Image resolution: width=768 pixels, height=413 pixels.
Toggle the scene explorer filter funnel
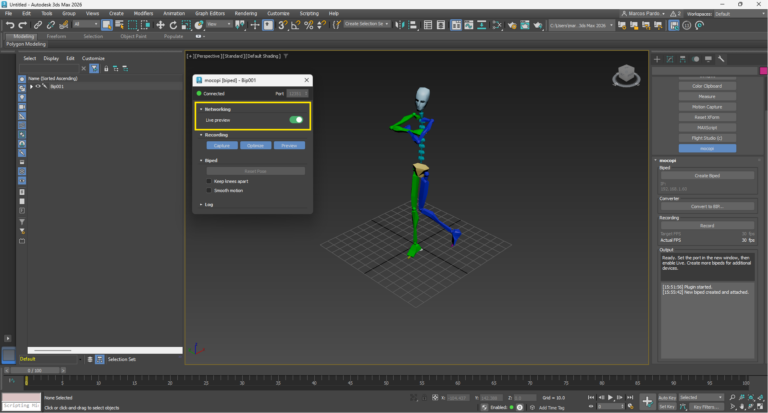coord(94,69)
